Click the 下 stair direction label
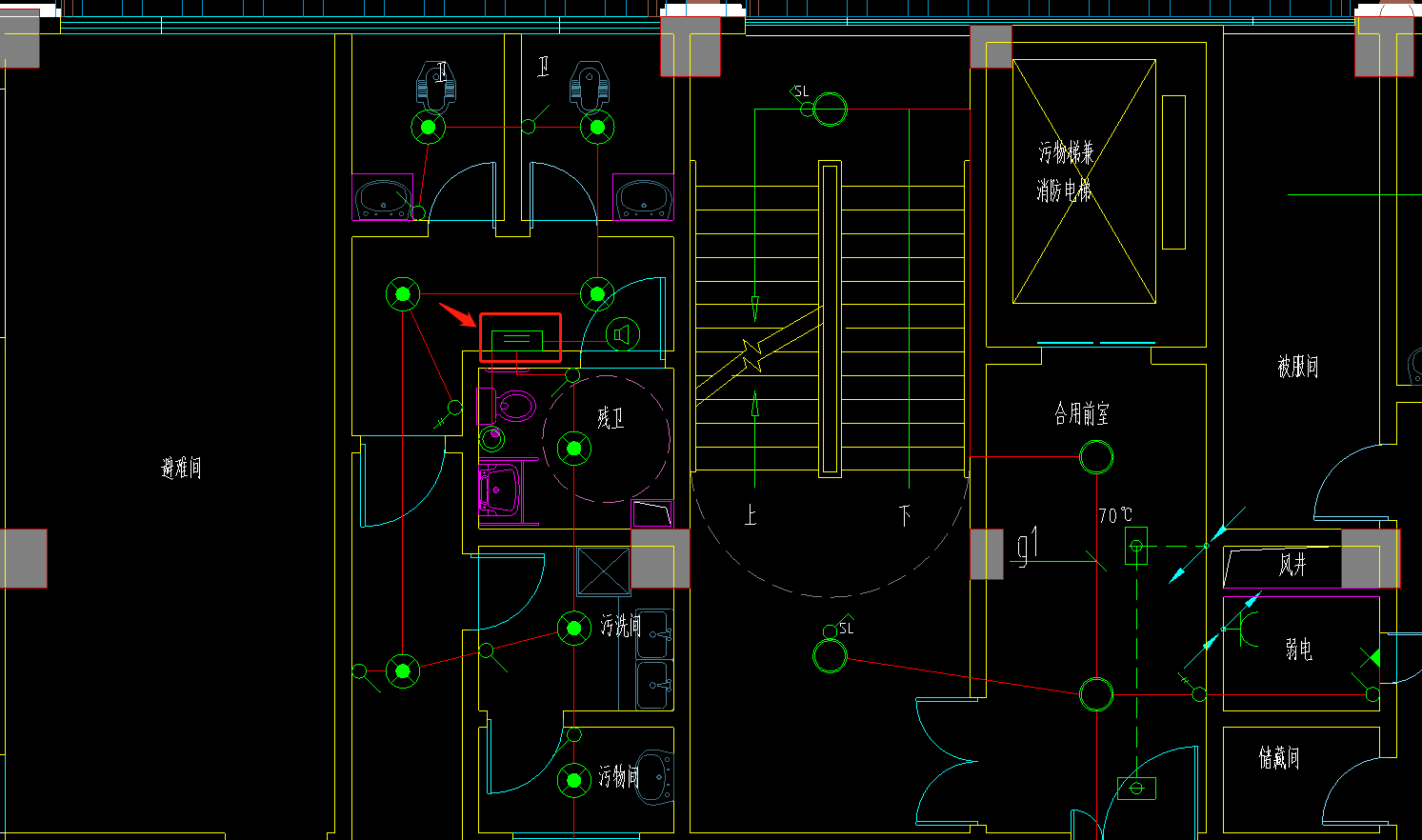This screenshot has height=840, width=1422. click(905, 516)
